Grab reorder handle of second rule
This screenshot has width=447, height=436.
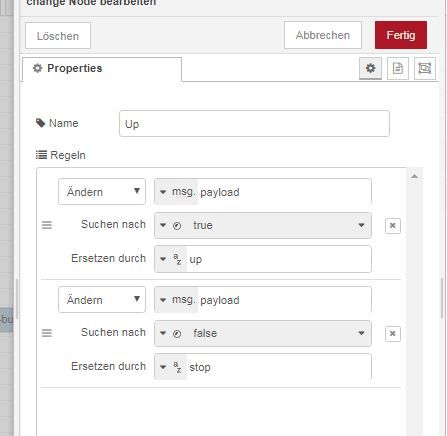pos(47,333)
